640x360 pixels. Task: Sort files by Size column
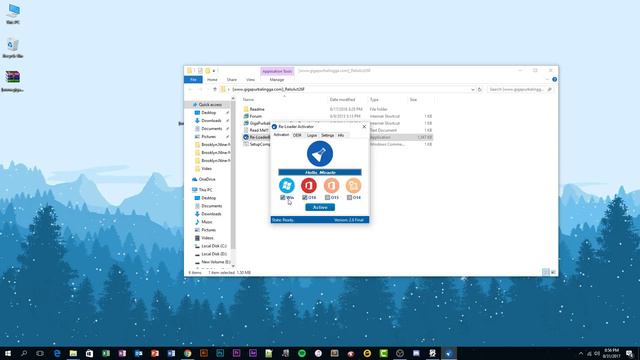pos(413,100)
